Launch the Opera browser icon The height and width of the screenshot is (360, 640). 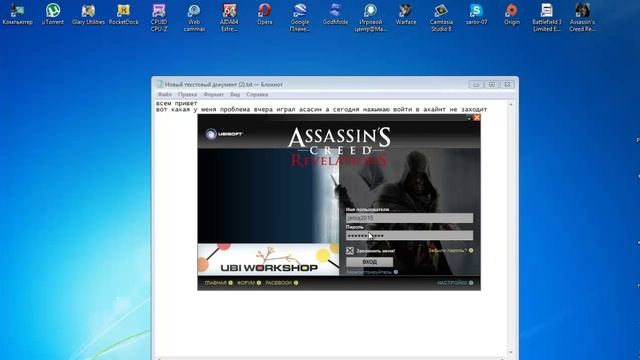tap(264, 14)
